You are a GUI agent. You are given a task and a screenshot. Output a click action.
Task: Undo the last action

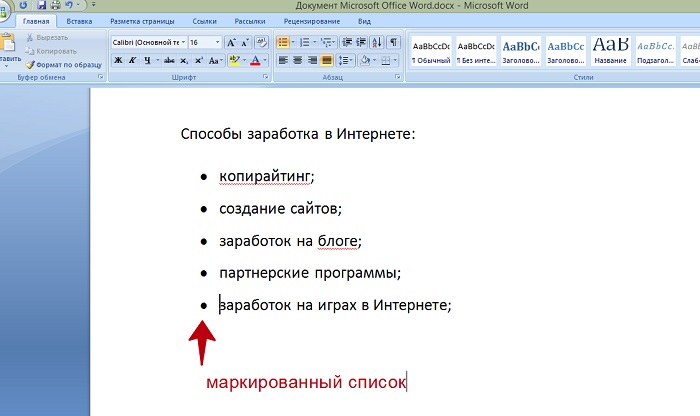[x=69, y=5]
